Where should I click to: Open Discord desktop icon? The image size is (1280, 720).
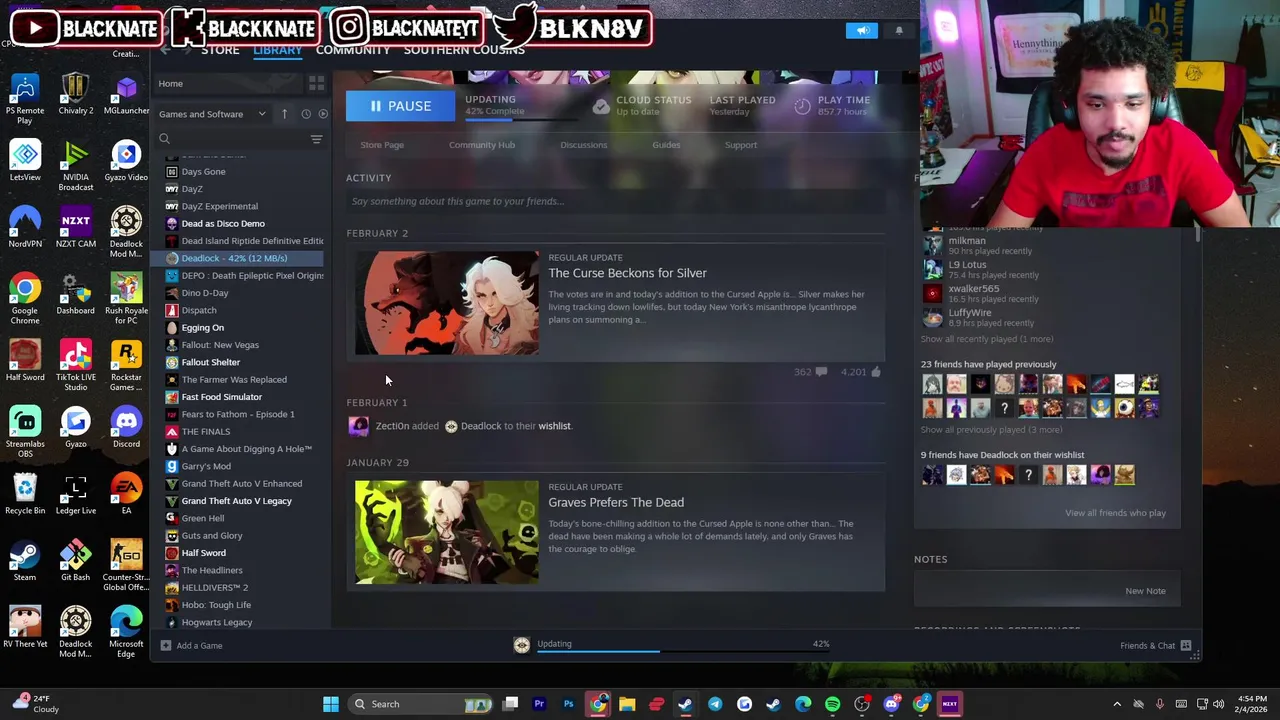126,427
